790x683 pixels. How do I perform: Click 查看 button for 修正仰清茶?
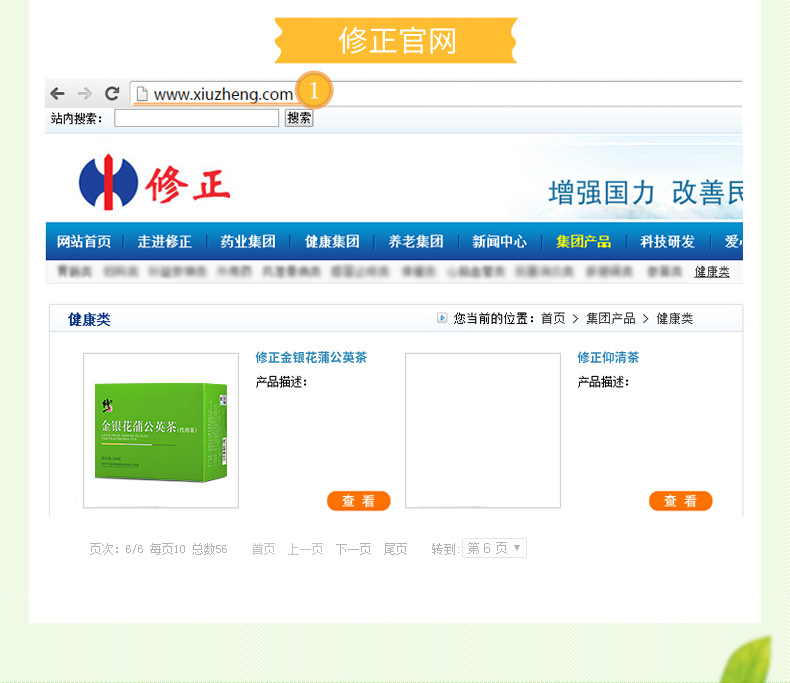pos(681,501)
